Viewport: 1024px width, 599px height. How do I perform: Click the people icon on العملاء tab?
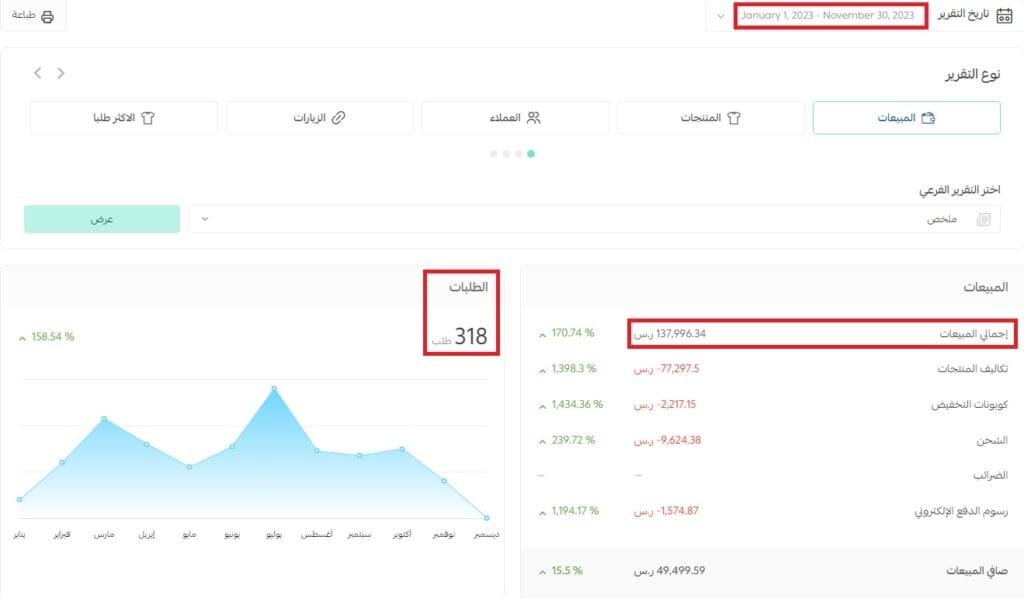pos(534,118)
